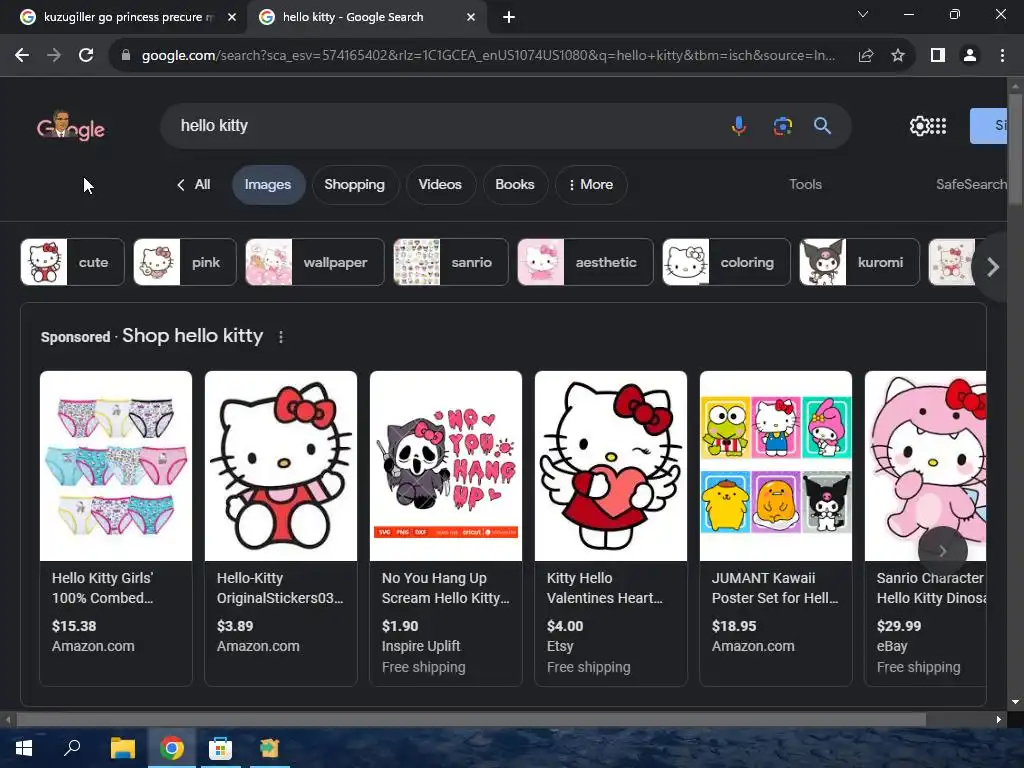Image resolution: width=1024 pixels, height=768 pixels.
Task: Click the $29.99 eBay price
Action: click(x=899, y=626)
